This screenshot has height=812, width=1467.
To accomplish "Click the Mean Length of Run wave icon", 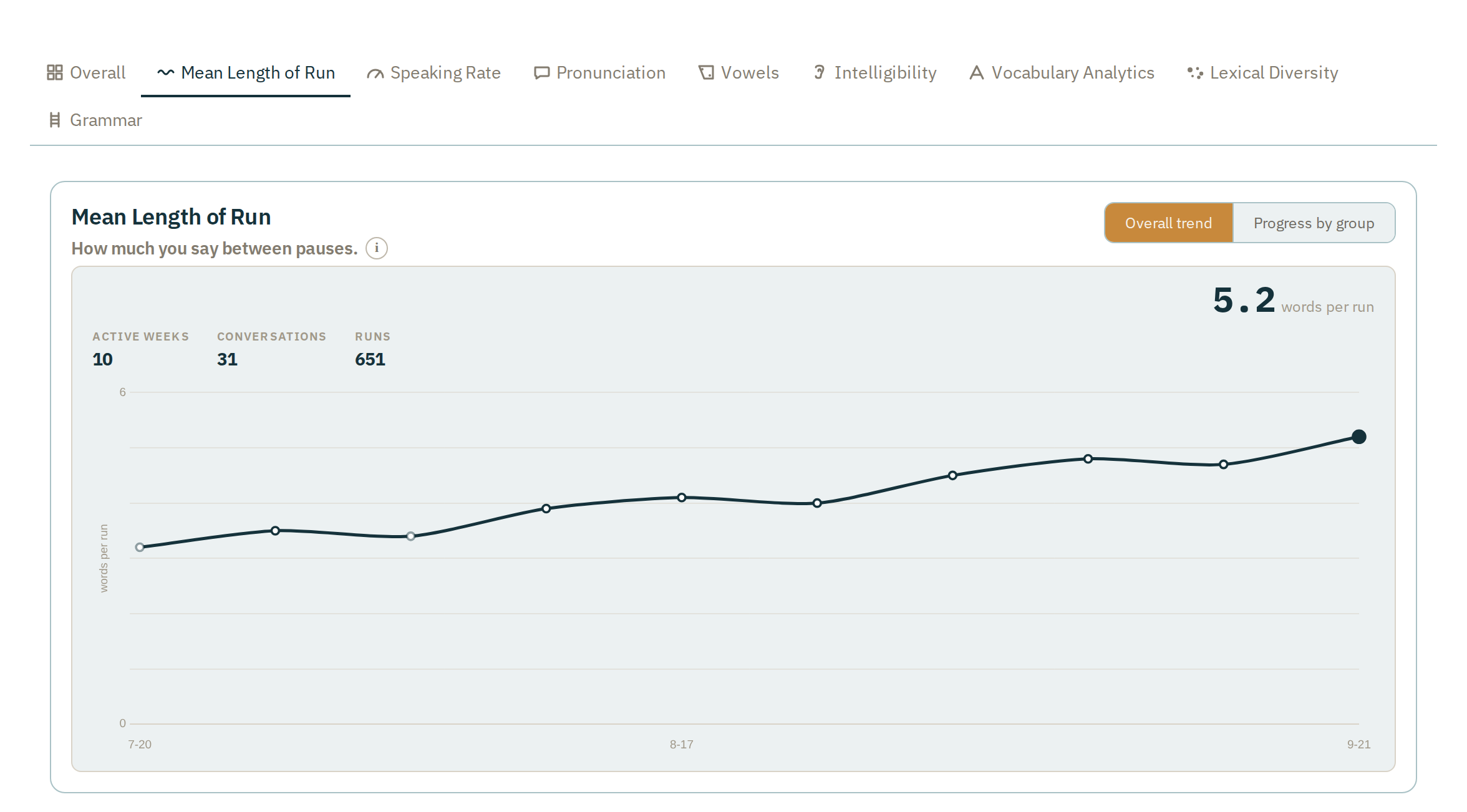I will click(165, 73).
